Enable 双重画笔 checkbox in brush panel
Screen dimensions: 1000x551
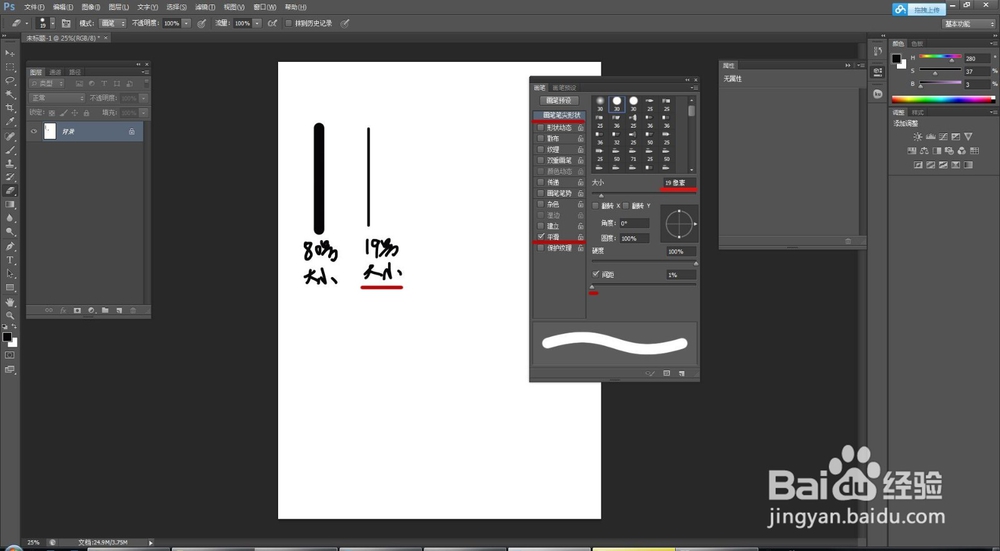click(541, 160)
